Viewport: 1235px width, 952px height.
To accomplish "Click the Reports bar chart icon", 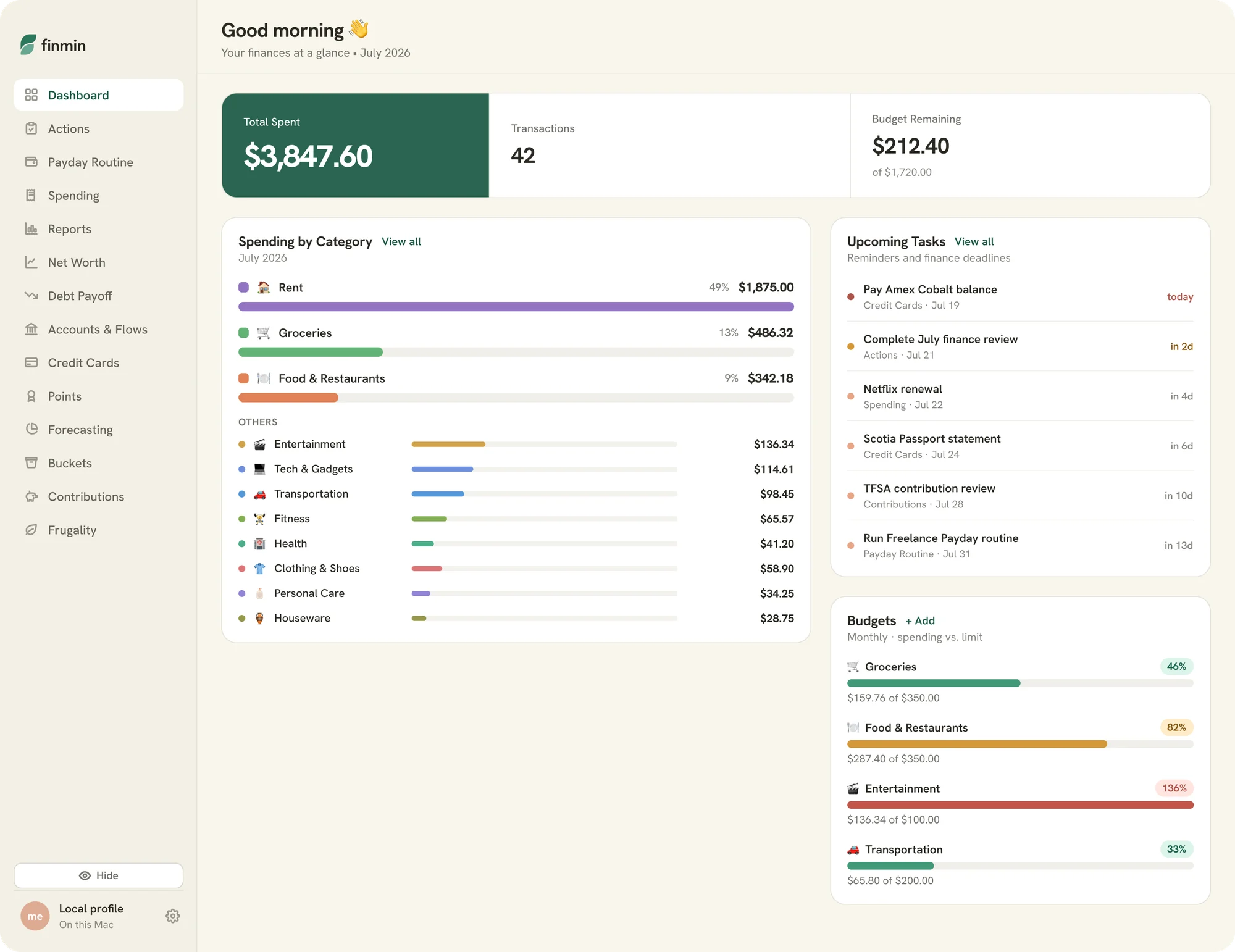I will (31, 228).
